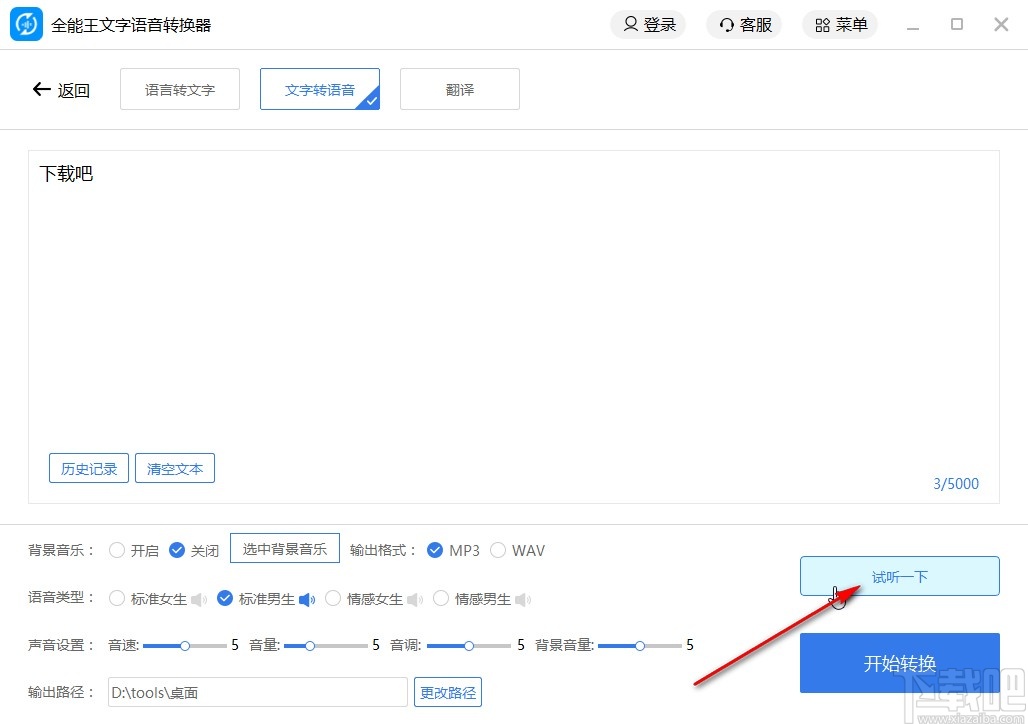Click the 标准女生 speaker icon

click(199, 598)
